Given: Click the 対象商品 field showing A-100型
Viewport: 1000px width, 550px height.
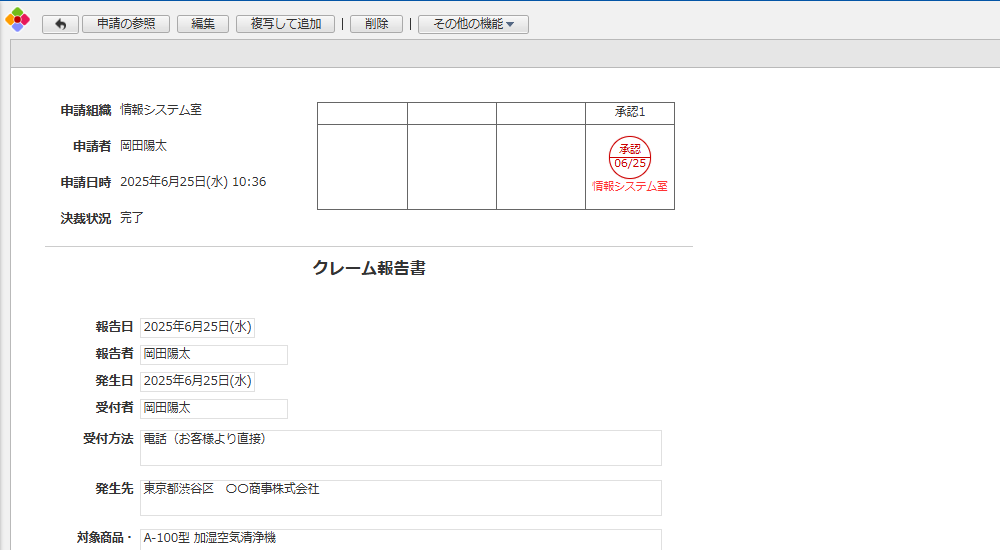Looking at the screenshot, I should pyautogui.click(x=400, y=538).
